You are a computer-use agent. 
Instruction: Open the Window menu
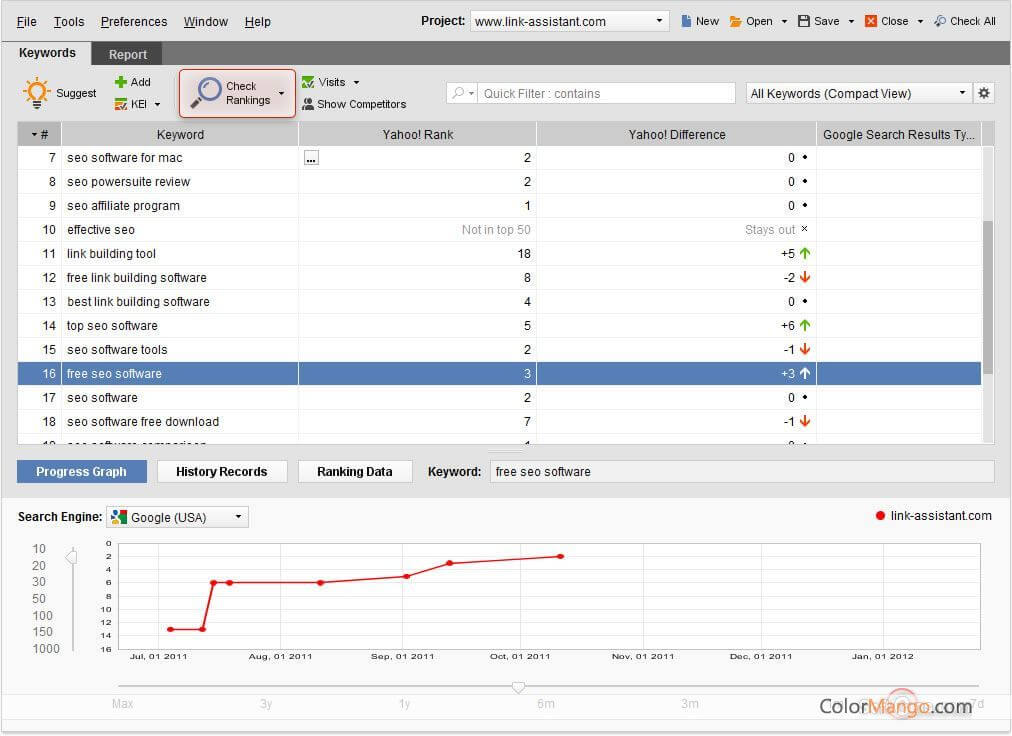[206, 21]
